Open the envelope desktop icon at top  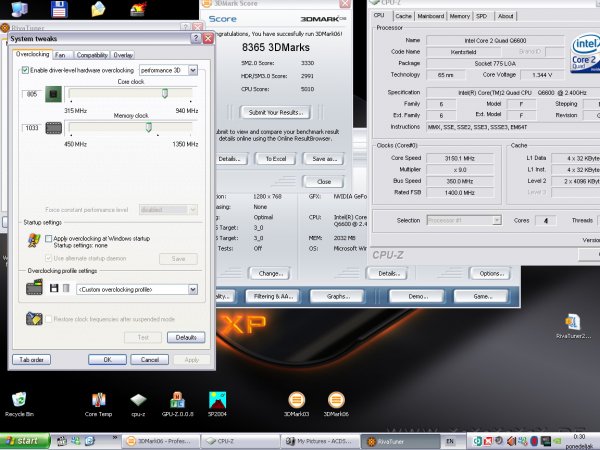(x=98, y=9)
